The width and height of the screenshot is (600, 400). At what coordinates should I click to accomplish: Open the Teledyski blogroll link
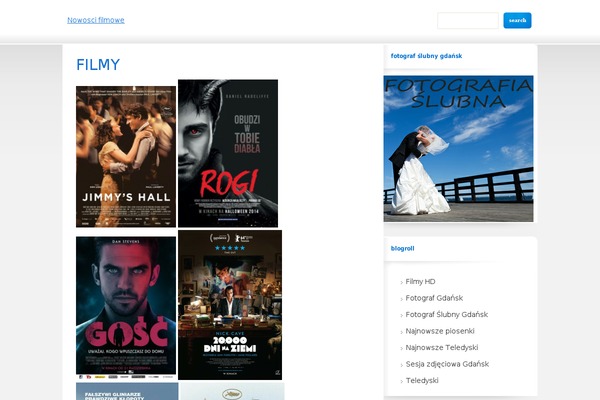click(x=422, y=380)
